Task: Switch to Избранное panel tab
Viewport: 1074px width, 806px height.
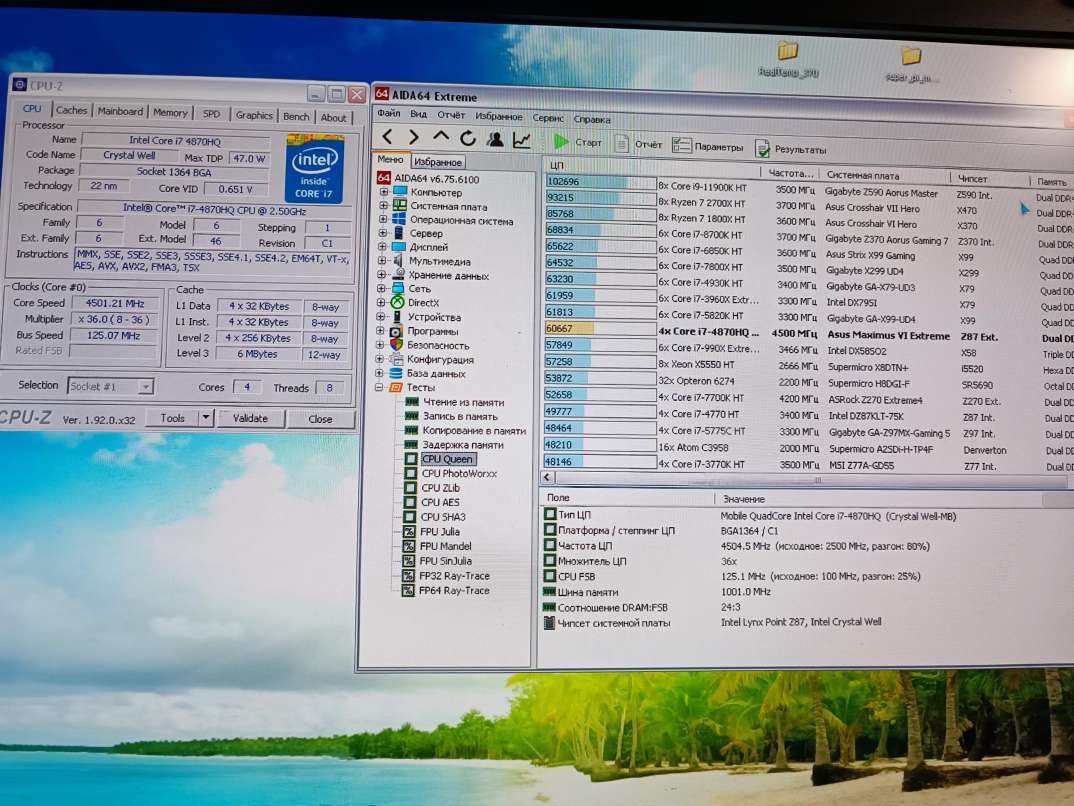Action: coord(438,162)
